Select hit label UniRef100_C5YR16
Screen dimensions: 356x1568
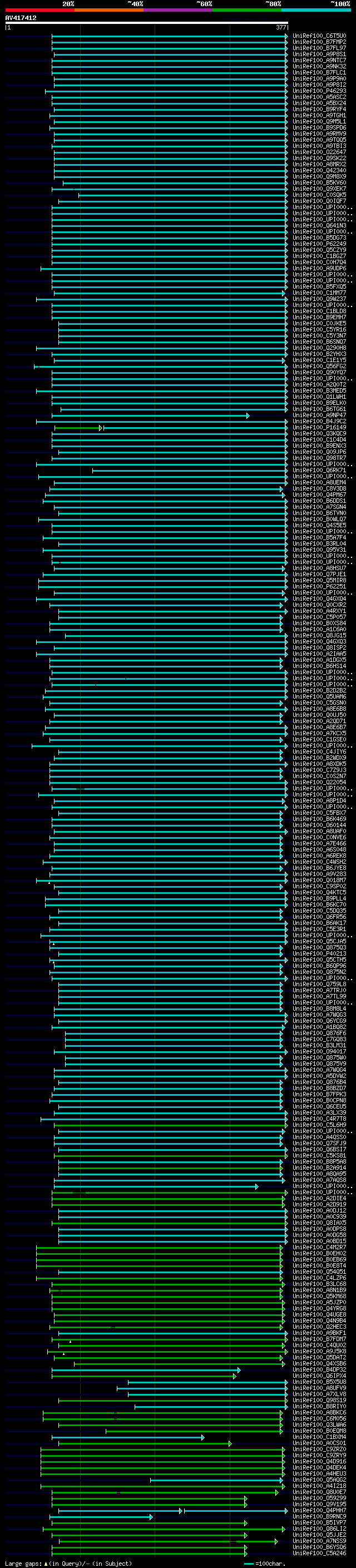coord(319,330)
